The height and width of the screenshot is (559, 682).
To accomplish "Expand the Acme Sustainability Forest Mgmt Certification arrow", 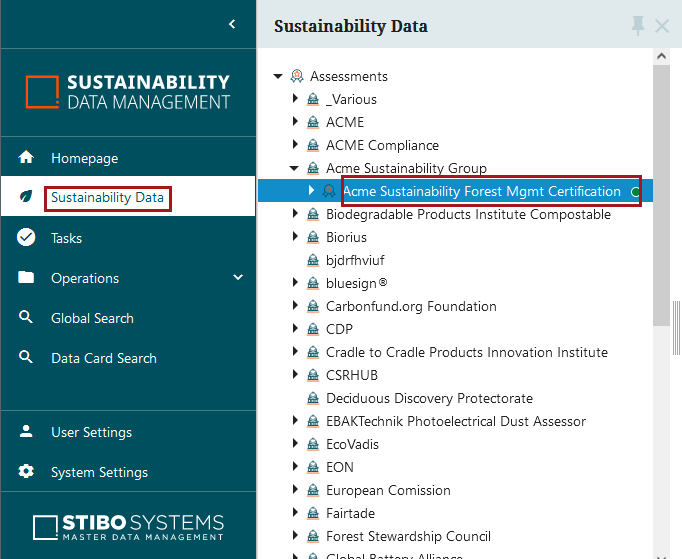I will click(311, 190).
